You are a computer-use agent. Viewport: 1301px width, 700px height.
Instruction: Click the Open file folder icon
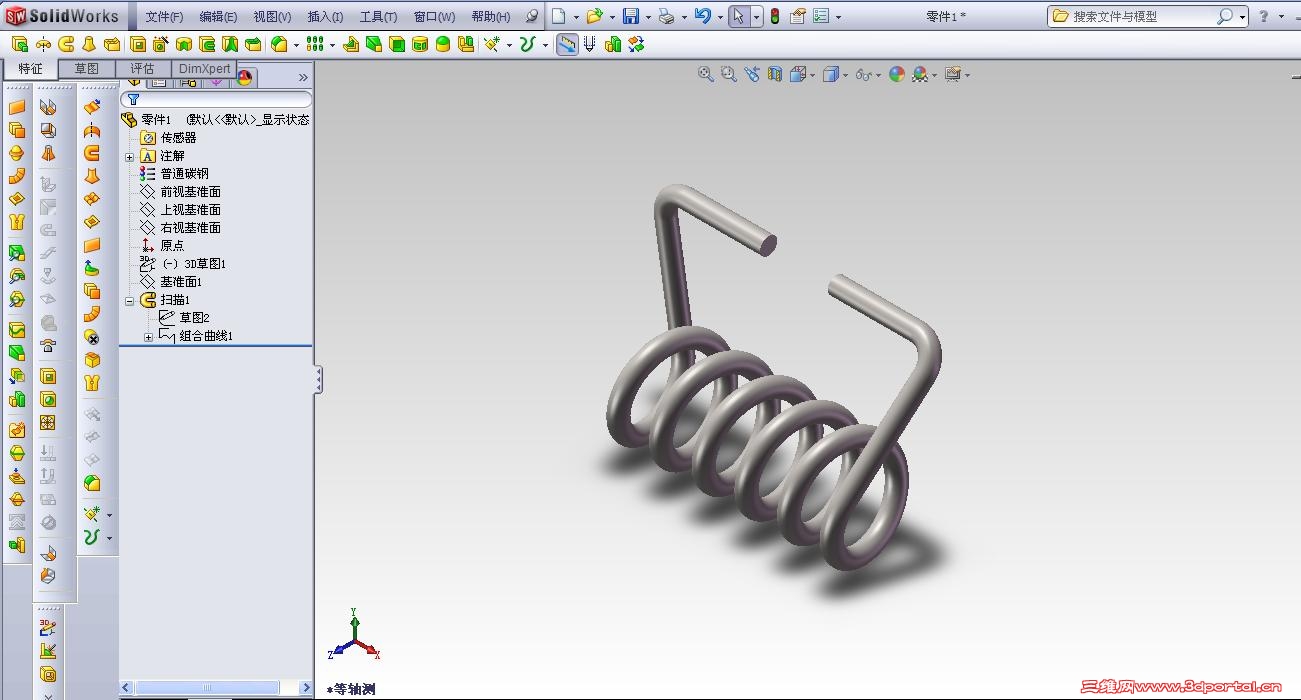click(594, 16)
